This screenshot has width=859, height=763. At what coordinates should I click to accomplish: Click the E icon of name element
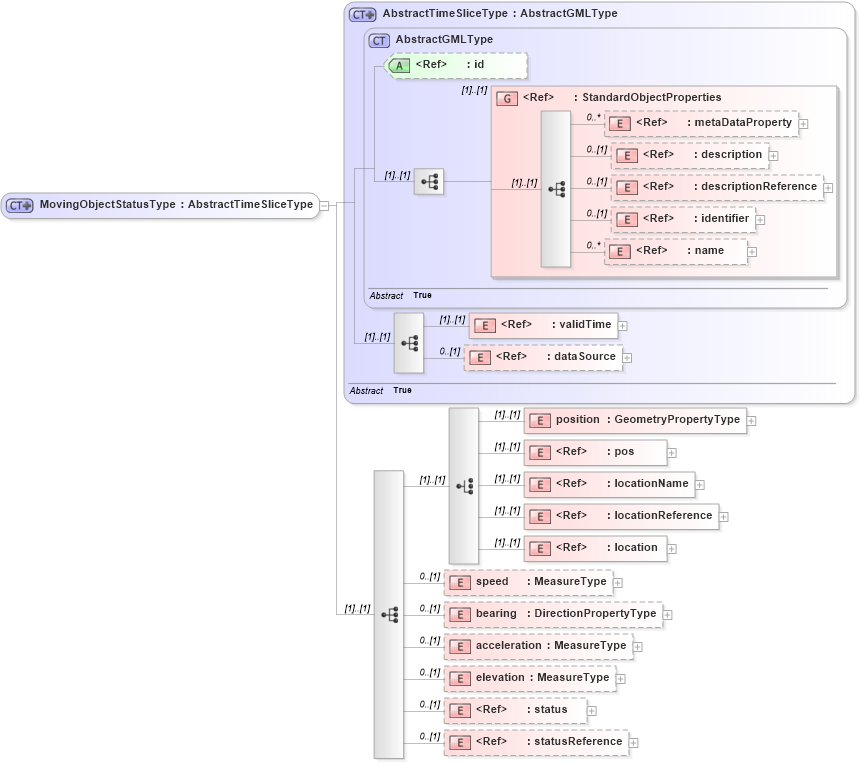coord(620,252)
